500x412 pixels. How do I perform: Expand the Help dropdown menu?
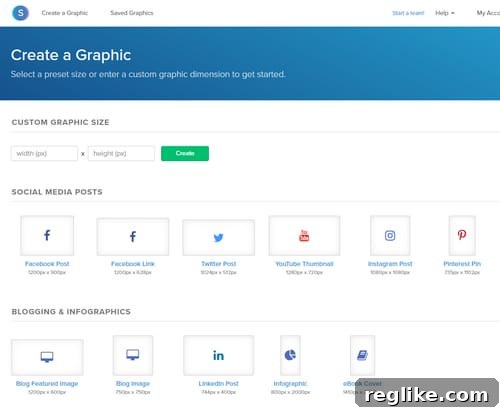pos(445,13)
